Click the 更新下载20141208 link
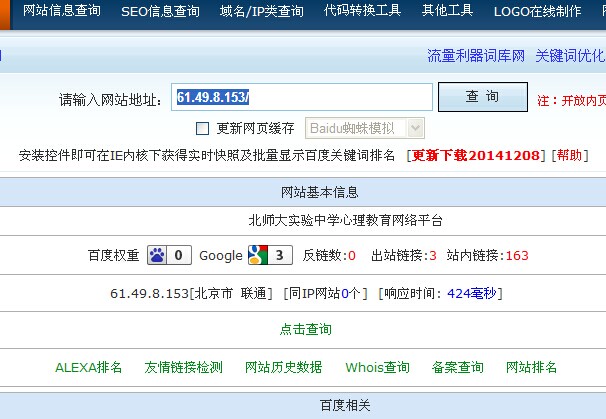The height and width of the screenshot is (419, 606). pos(476,155)
